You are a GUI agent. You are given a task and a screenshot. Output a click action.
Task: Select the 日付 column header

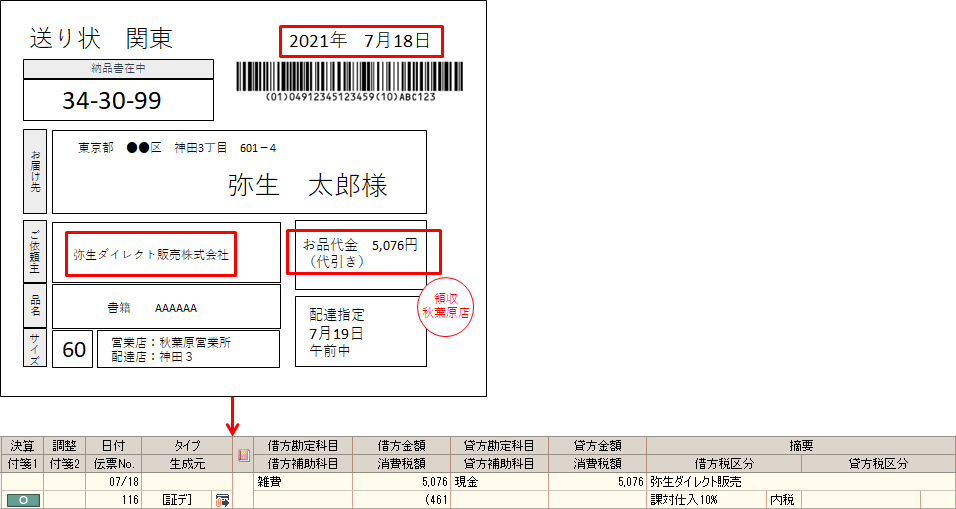tap(113, 446)
